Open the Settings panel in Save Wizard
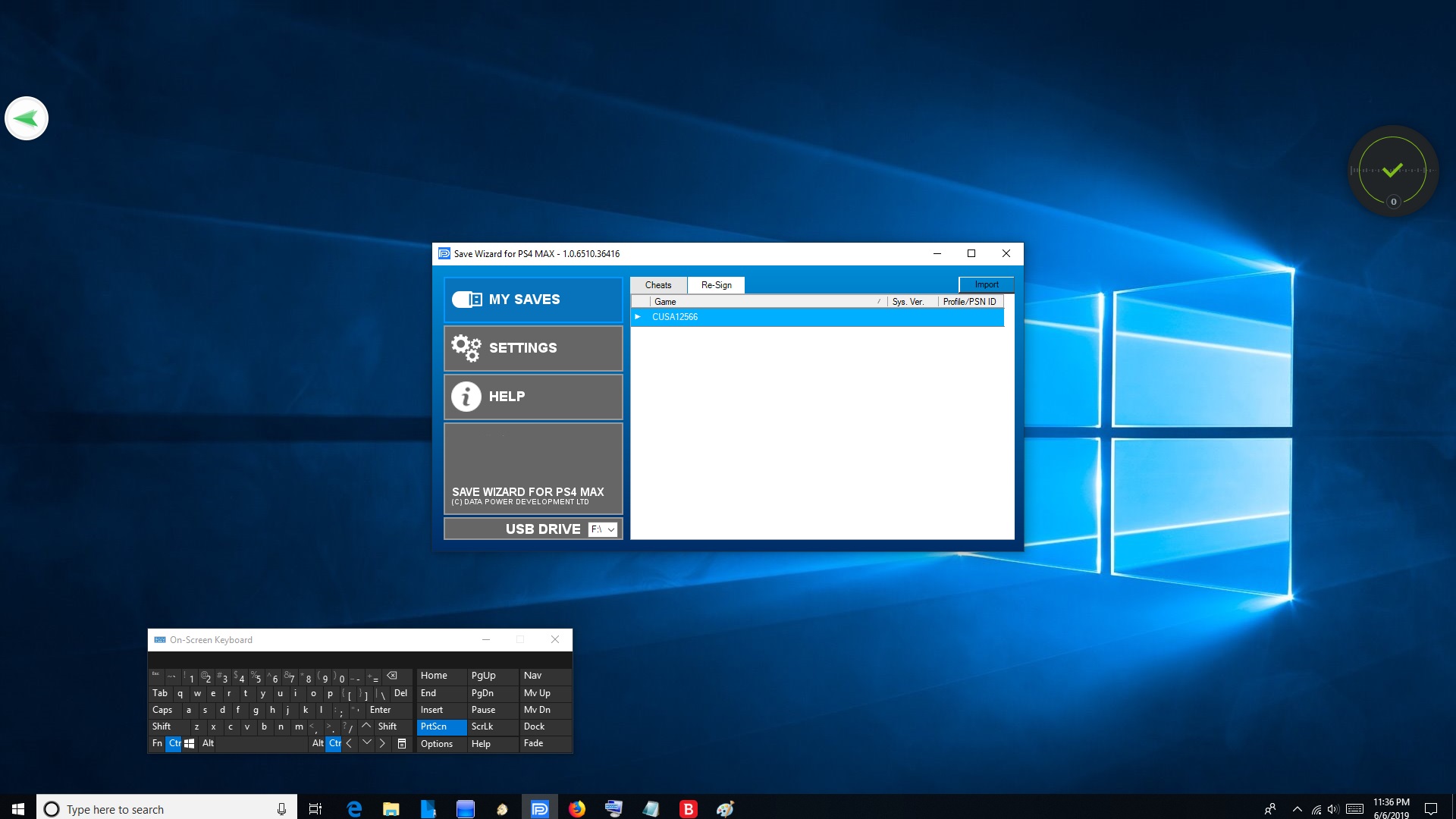 533,348
